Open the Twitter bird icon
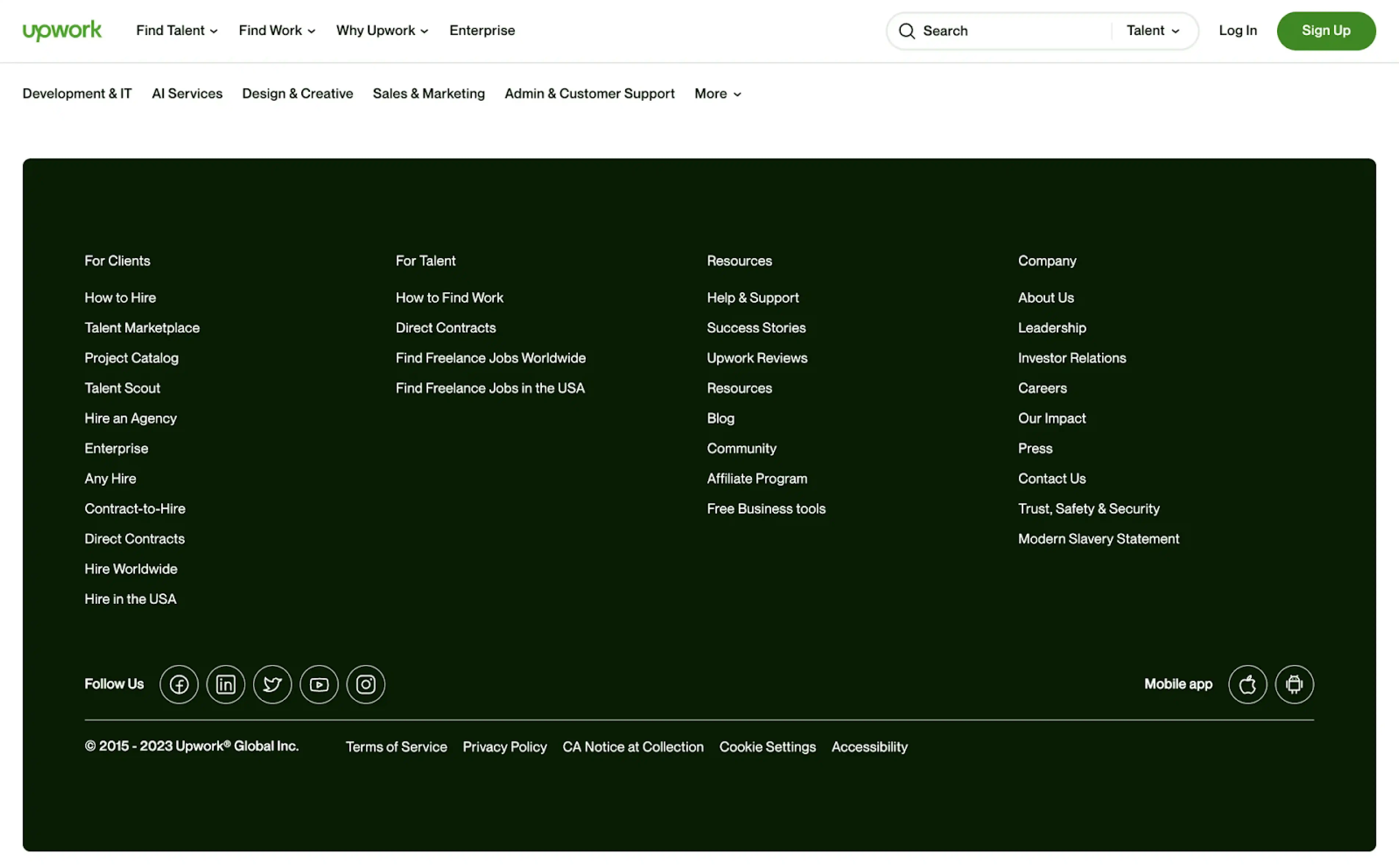Viewport: 1399px width, 868px height. 272,684
